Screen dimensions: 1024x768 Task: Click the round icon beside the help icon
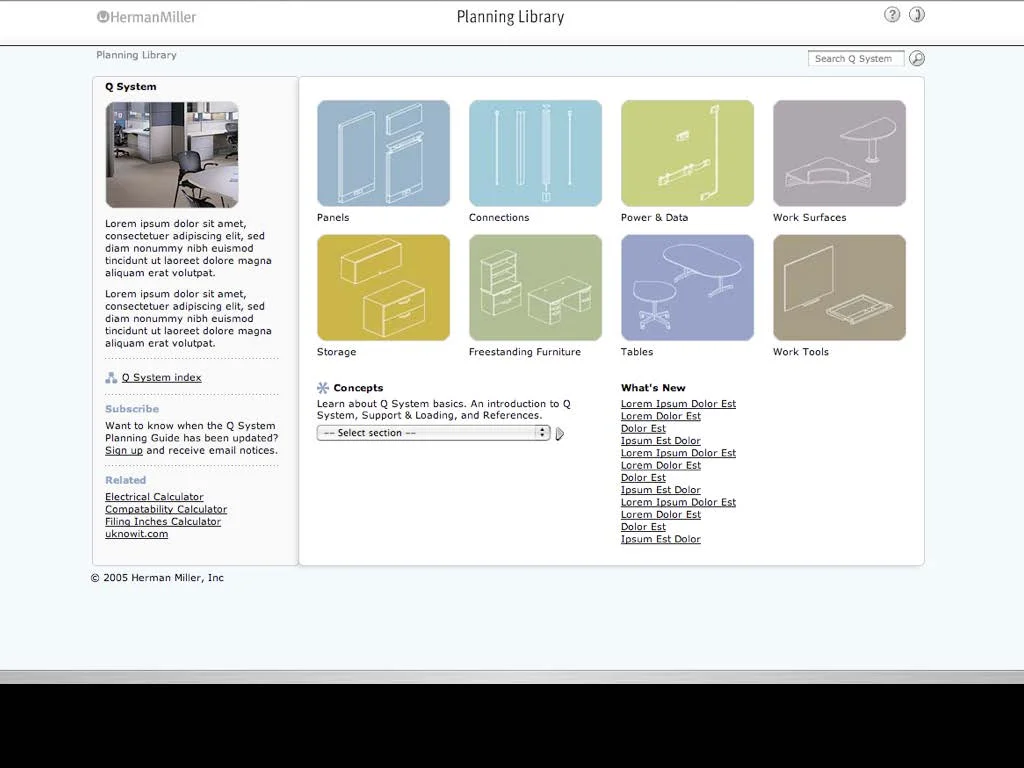coord(917,15)
